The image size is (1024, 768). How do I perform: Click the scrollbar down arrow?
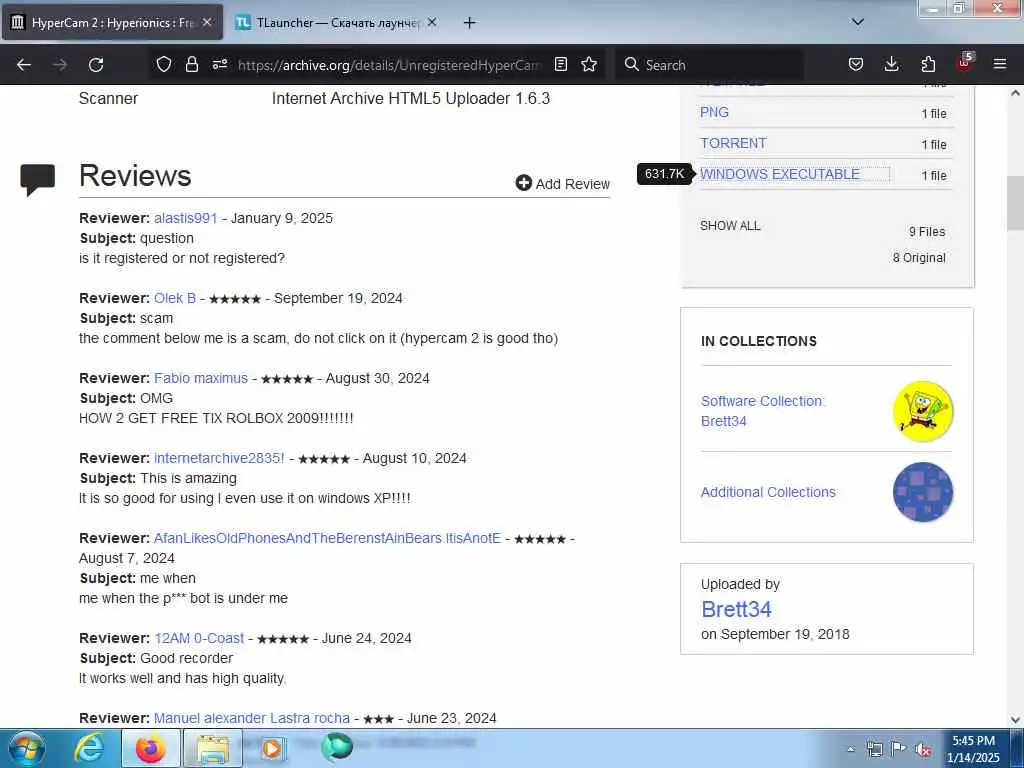[1015, 720]
